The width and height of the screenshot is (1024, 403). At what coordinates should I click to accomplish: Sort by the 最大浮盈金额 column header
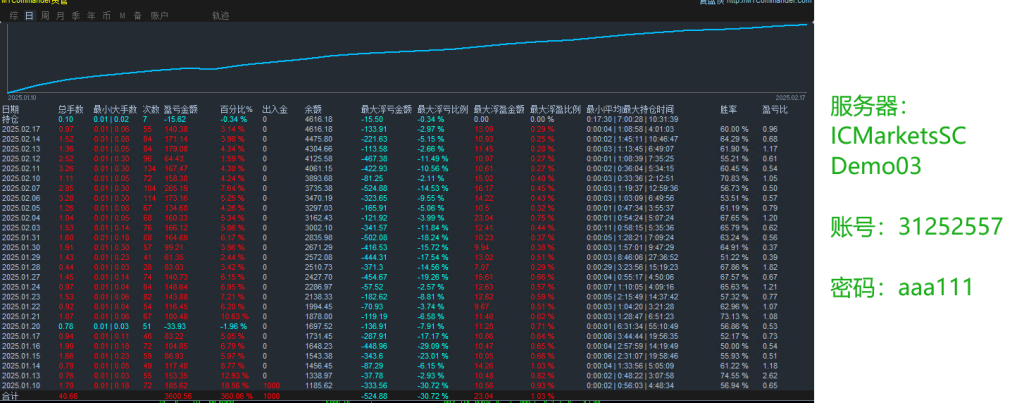pos(499,110)
